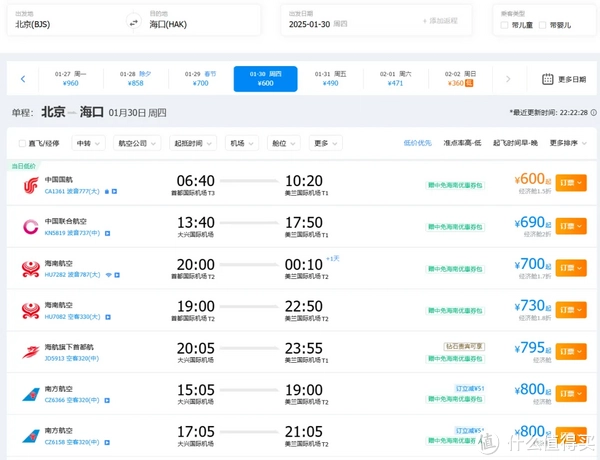Select the 01-31 周五 ¥490 date tab
This screenshot has height=460, width=600.
pos(331,79)
